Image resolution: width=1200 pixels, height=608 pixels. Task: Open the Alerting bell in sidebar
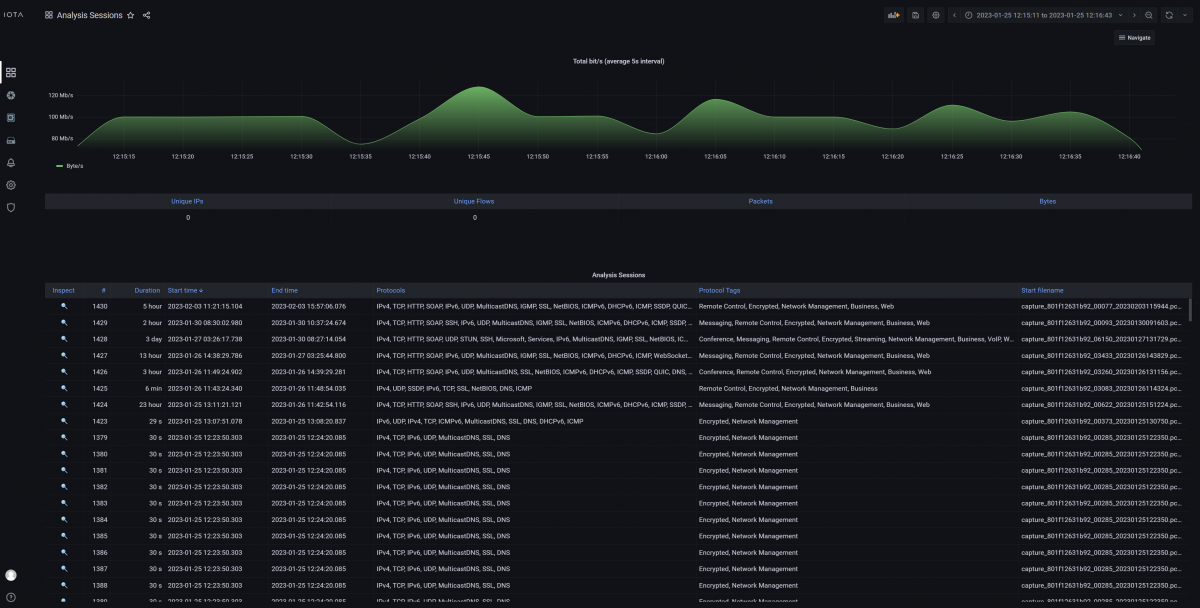[x=11, y=162]
